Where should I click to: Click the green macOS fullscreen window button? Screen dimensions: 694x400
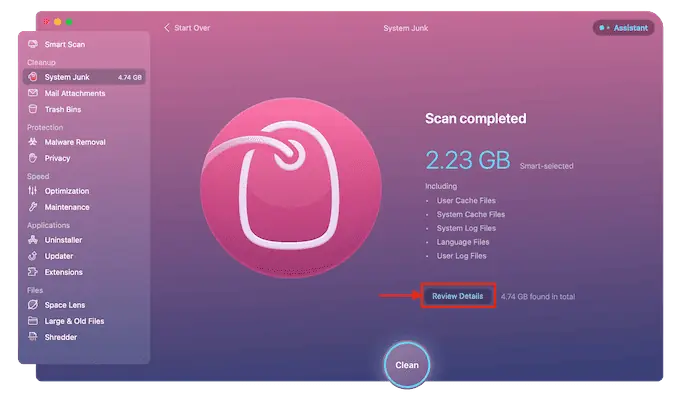[70, 20]
